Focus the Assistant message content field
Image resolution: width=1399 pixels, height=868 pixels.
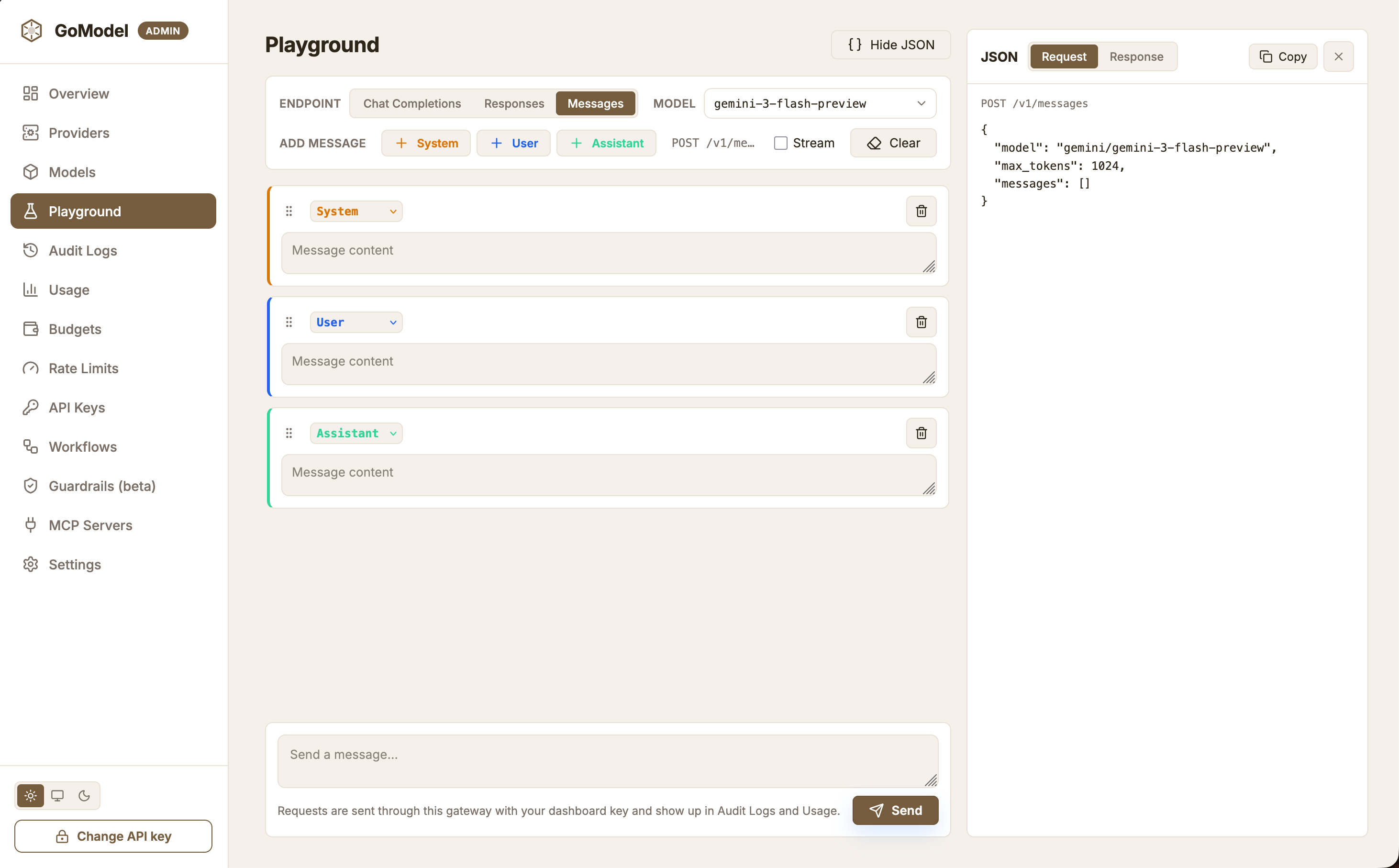tap(608, 475)
